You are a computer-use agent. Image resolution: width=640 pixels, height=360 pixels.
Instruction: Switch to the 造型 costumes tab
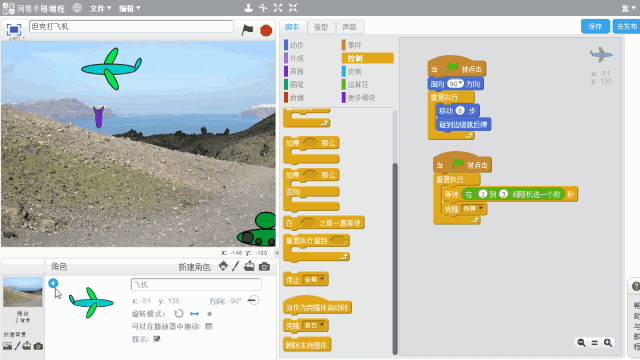click(321, 27)
